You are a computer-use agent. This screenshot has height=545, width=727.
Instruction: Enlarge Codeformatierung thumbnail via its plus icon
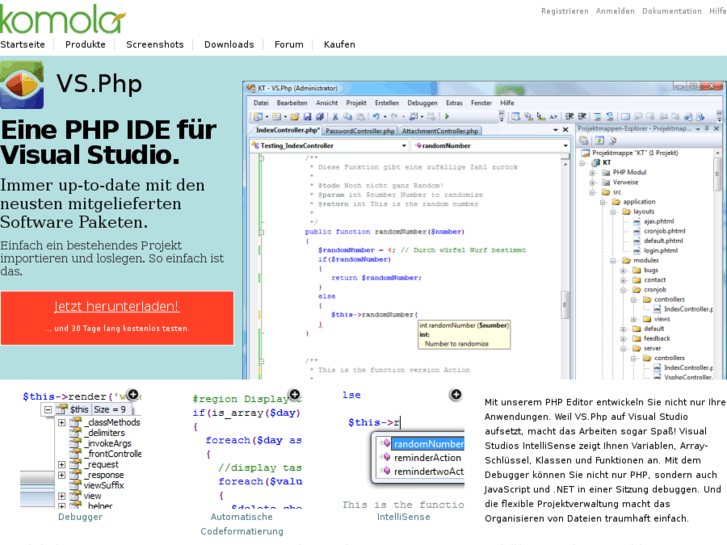tap(294, 394)
